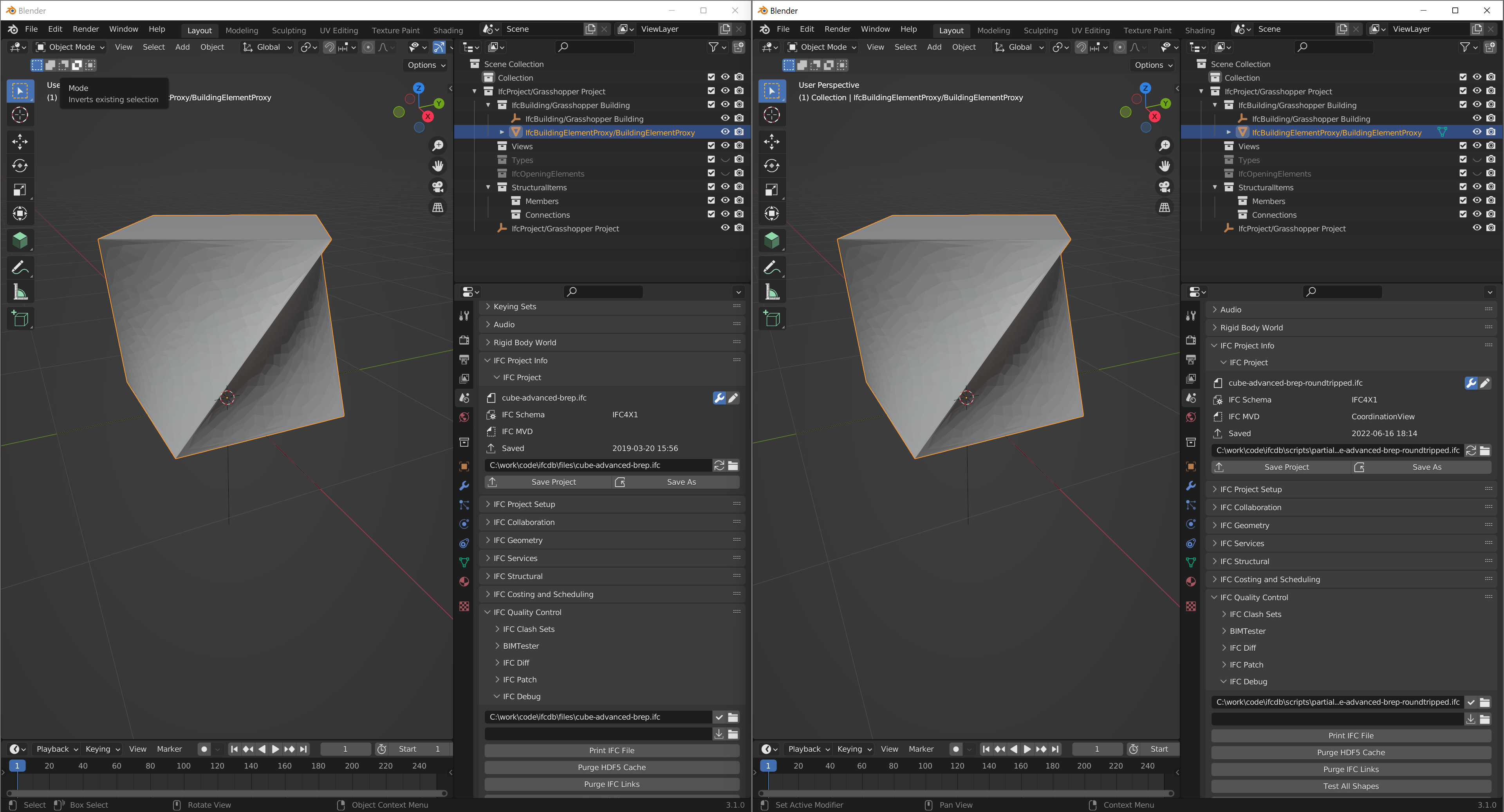Image resolution: width=1504 pixels, height=812 pixels.
Task: Open Options dropdown in left viewport
Action: [426, 65]
